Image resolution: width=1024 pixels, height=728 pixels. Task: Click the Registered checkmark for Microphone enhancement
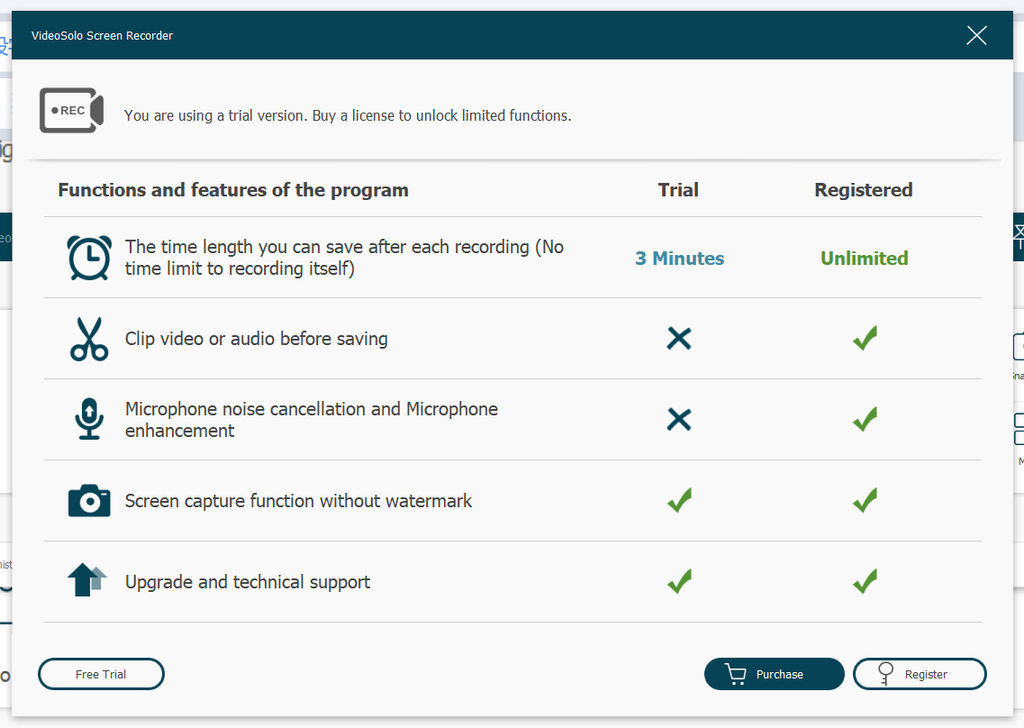(865, 419)
